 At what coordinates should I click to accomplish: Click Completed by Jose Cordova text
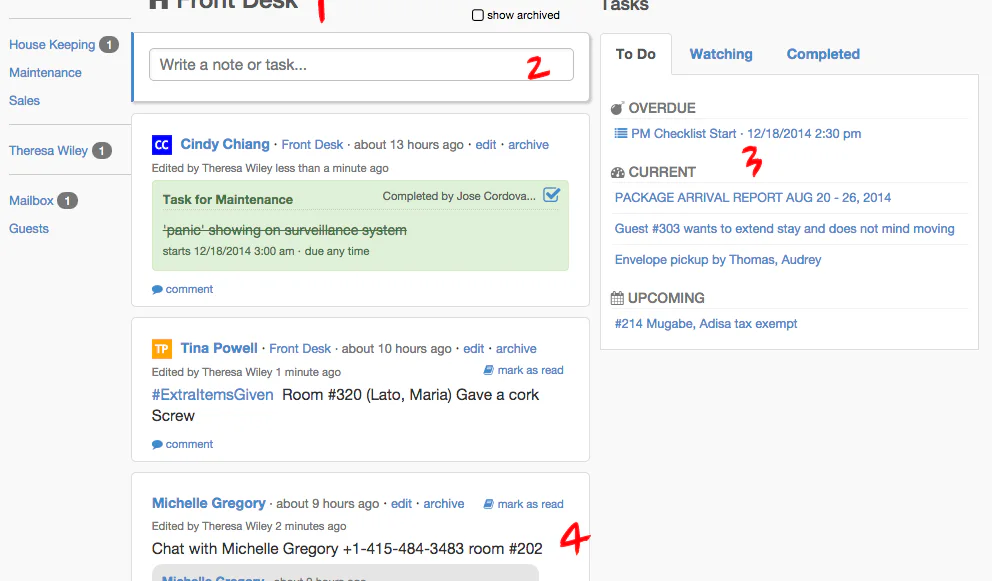[459, 196]
